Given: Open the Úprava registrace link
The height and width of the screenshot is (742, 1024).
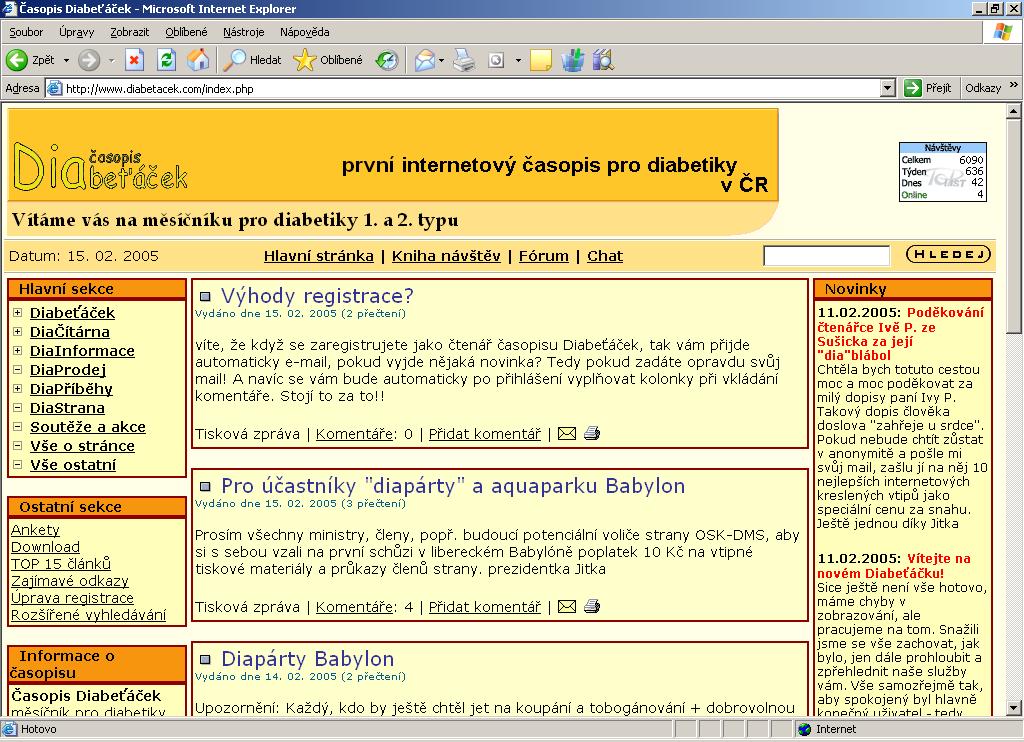Looking at the screenshot, I should 72,598.
